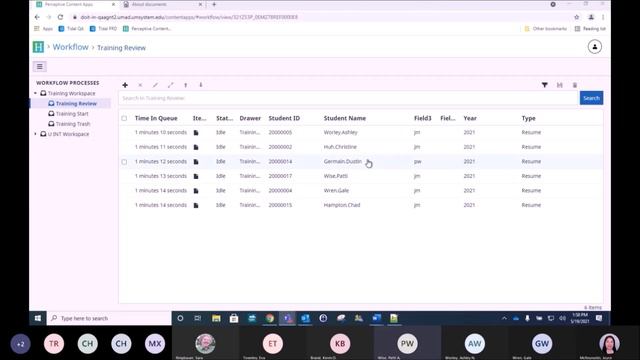640x360 pixels.
Task: Open Chrome from the Windows taskbar
Action: [270, 318]
